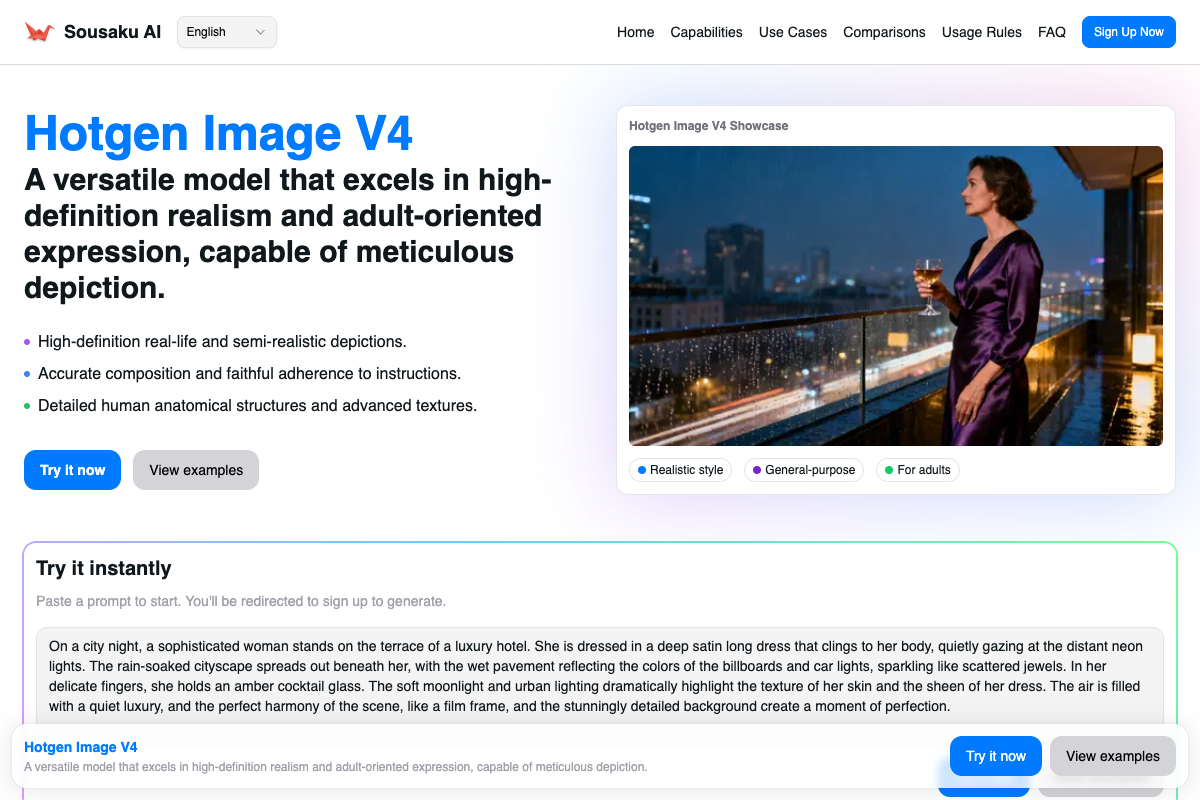The image size is (1200, 800).
Task: Click hero View examples button
Action: pos(196,470)
